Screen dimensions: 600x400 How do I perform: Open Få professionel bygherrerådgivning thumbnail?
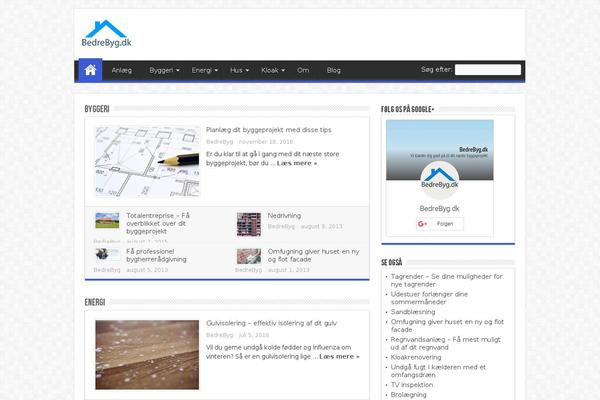pos(107,254)
